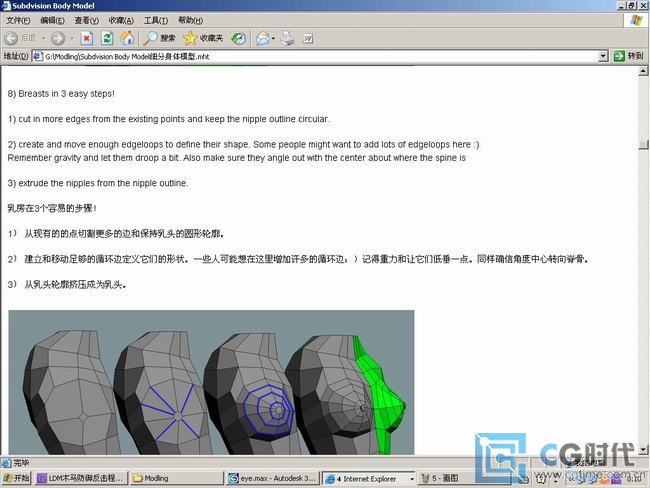Click the Stop loading icon
The width and height of the screenshot is (650, 488).
point(87,38)
